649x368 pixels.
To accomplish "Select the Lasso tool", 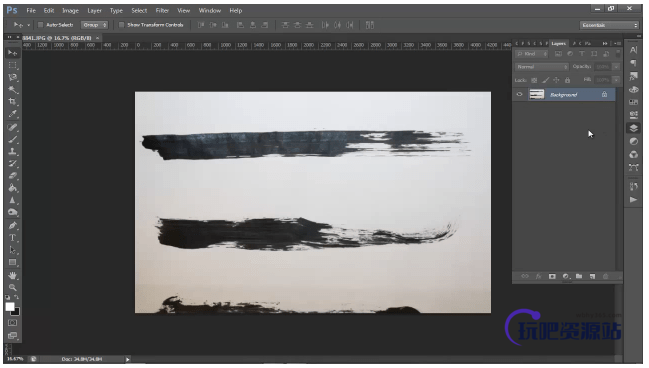I will pos(12,77).
